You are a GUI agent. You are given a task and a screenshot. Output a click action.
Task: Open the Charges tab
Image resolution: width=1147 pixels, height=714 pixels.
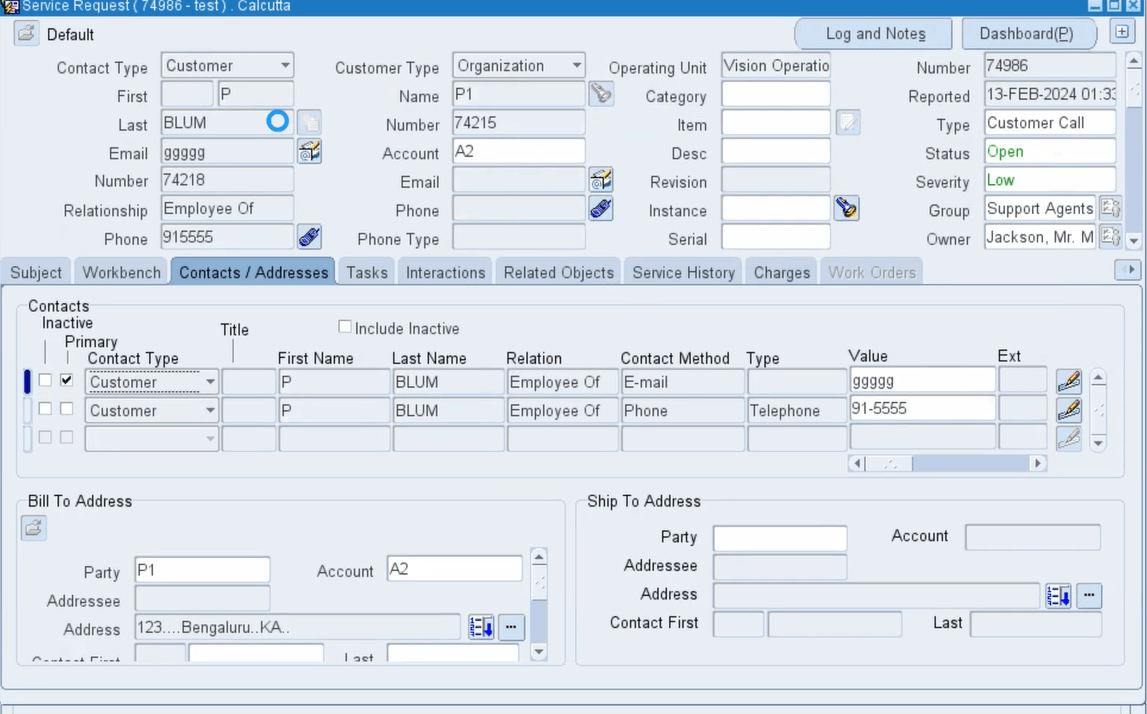click(781, 272)
